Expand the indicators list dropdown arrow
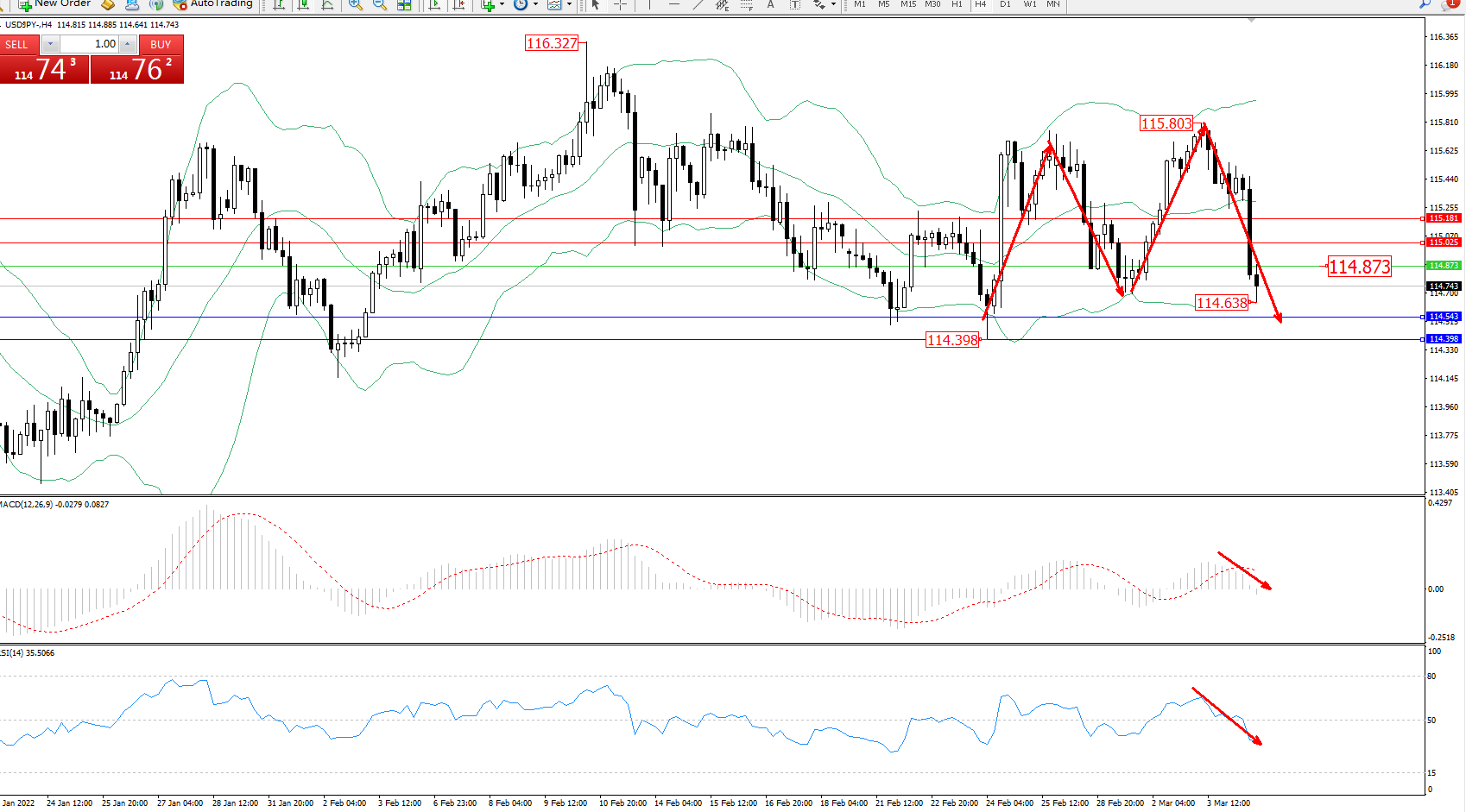The image size is (1466, 812). tap(502, 4)
